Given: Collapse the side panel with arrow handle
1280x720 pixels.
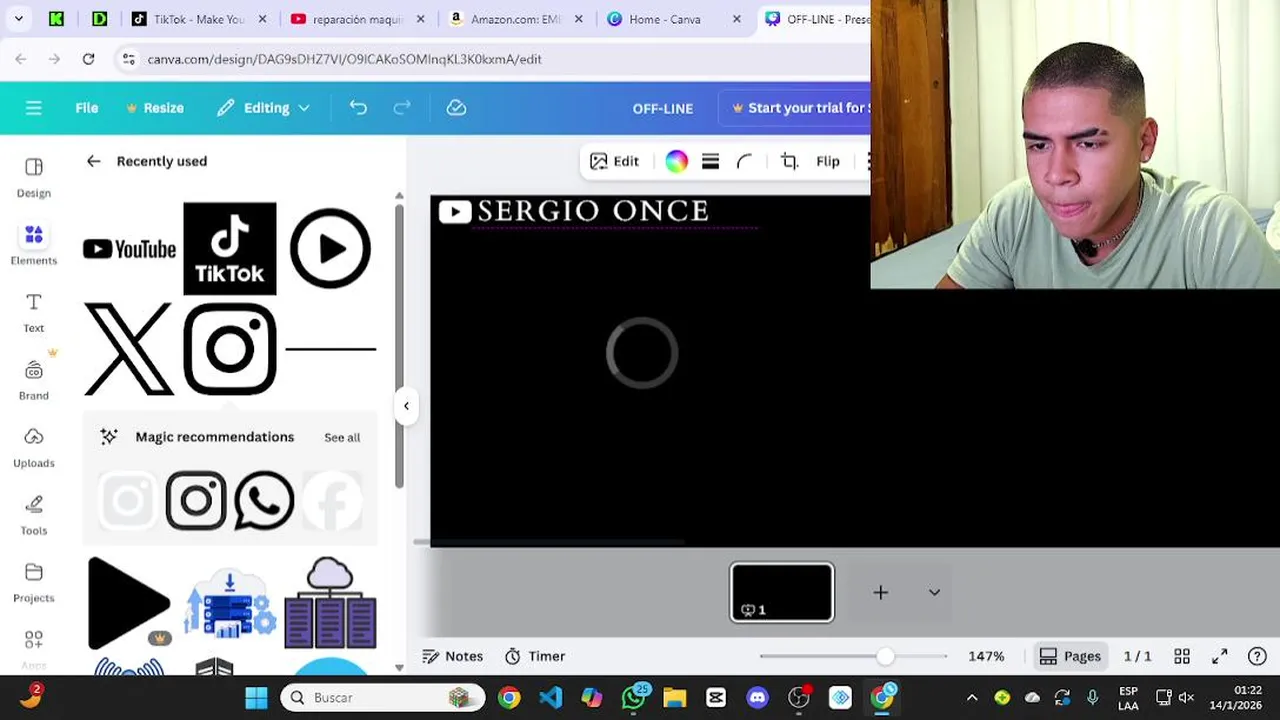Looking at the screenshot, I should (x=406, y=406).
